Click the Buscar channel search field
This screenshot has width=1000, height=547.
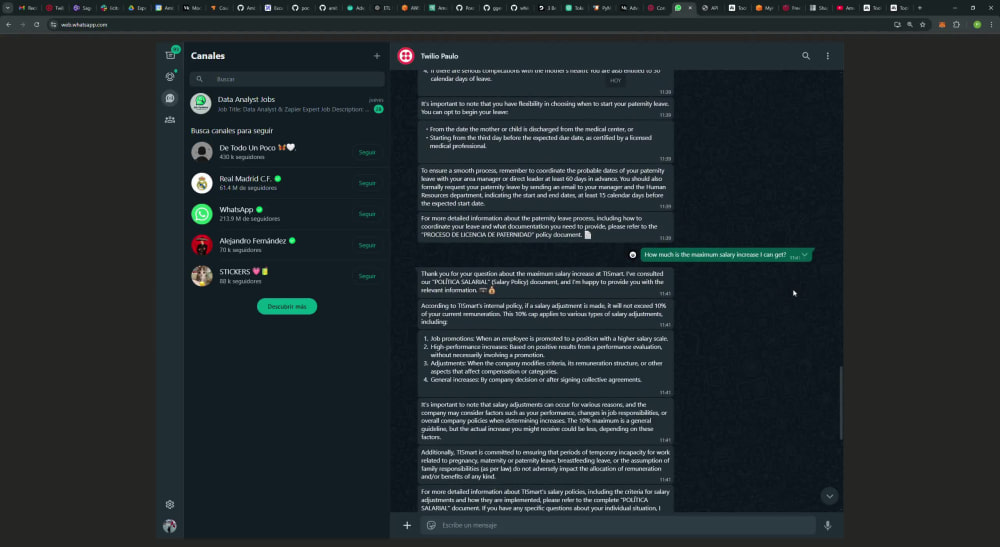pyautogui.click(x=287, y=79)
